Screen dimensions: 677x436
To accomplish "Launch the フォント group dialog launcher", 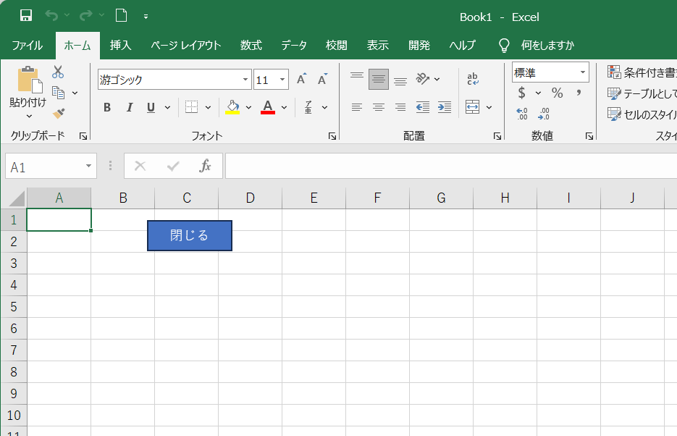I will click(x=332, y=136).
